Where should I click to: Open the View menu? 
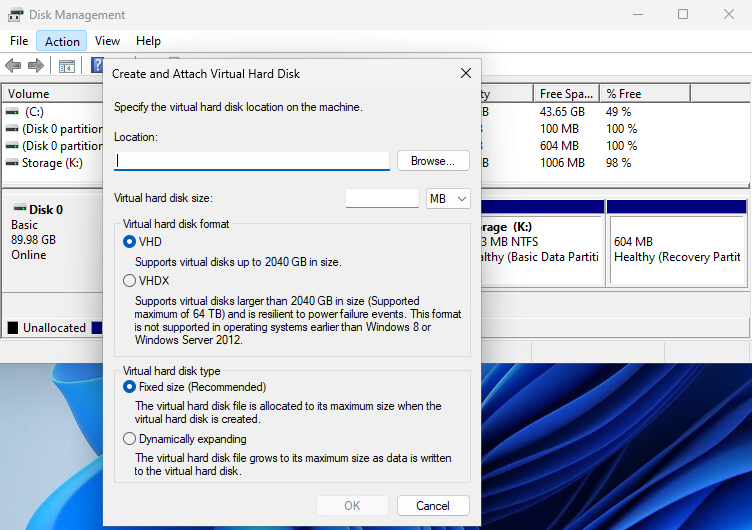pyautogui.click(x=107, y=41)
